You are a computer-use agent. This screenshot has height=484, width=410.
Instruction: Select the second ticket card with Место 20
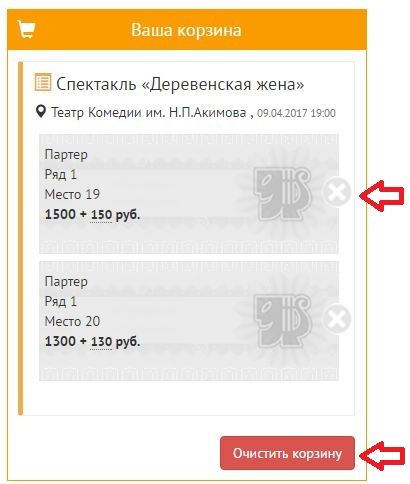189,321
